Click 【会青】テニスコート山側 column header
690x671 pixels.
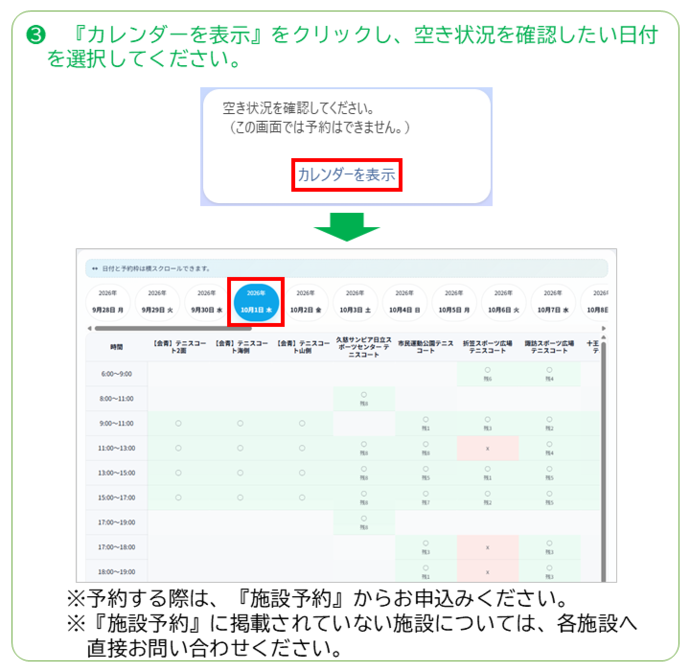[x=302, y=347]
